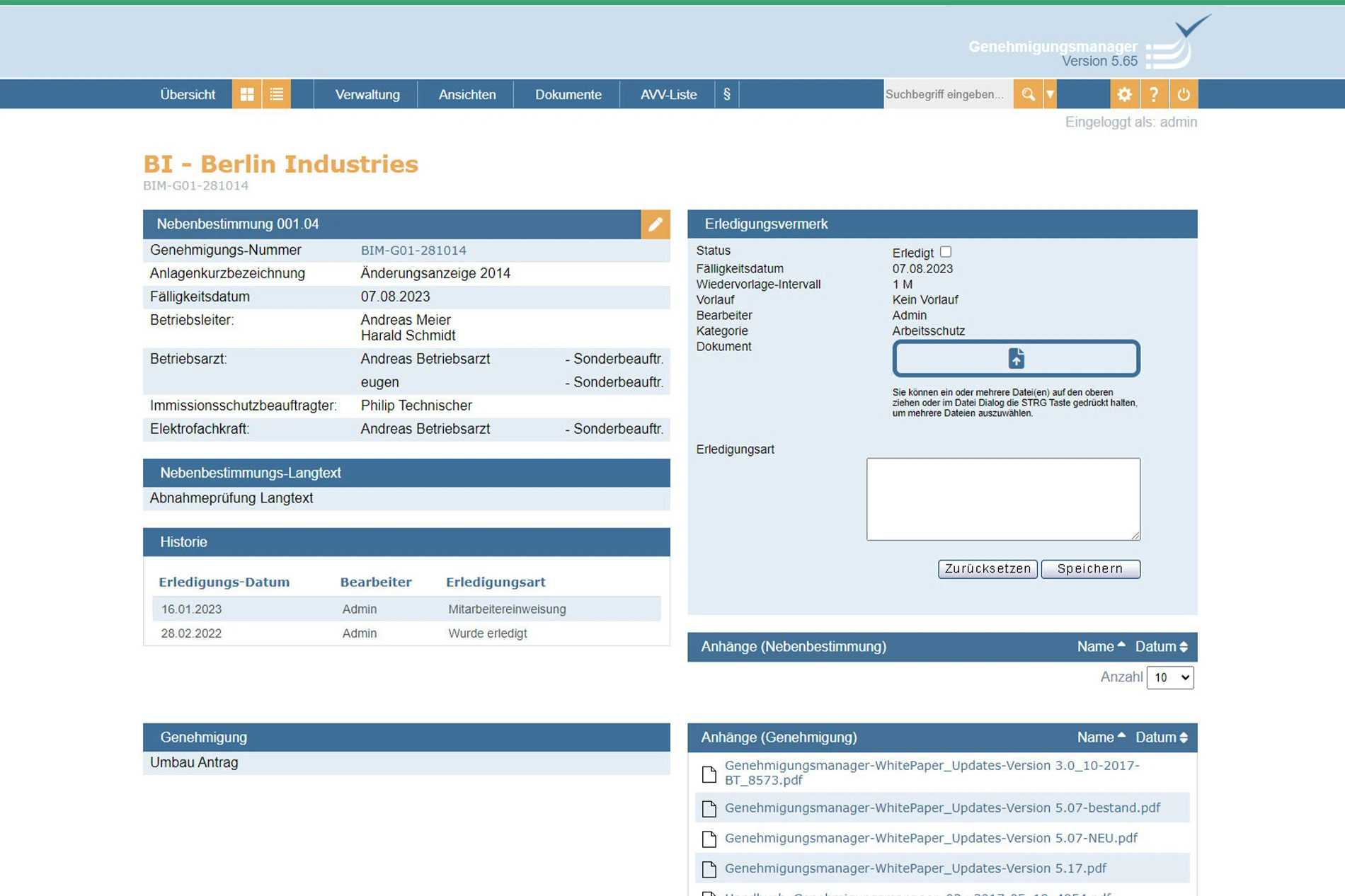The height and width of the screenshot is (896, 1345).
Task: Click the document upload drop zone icon
Action: (1016, 359)
